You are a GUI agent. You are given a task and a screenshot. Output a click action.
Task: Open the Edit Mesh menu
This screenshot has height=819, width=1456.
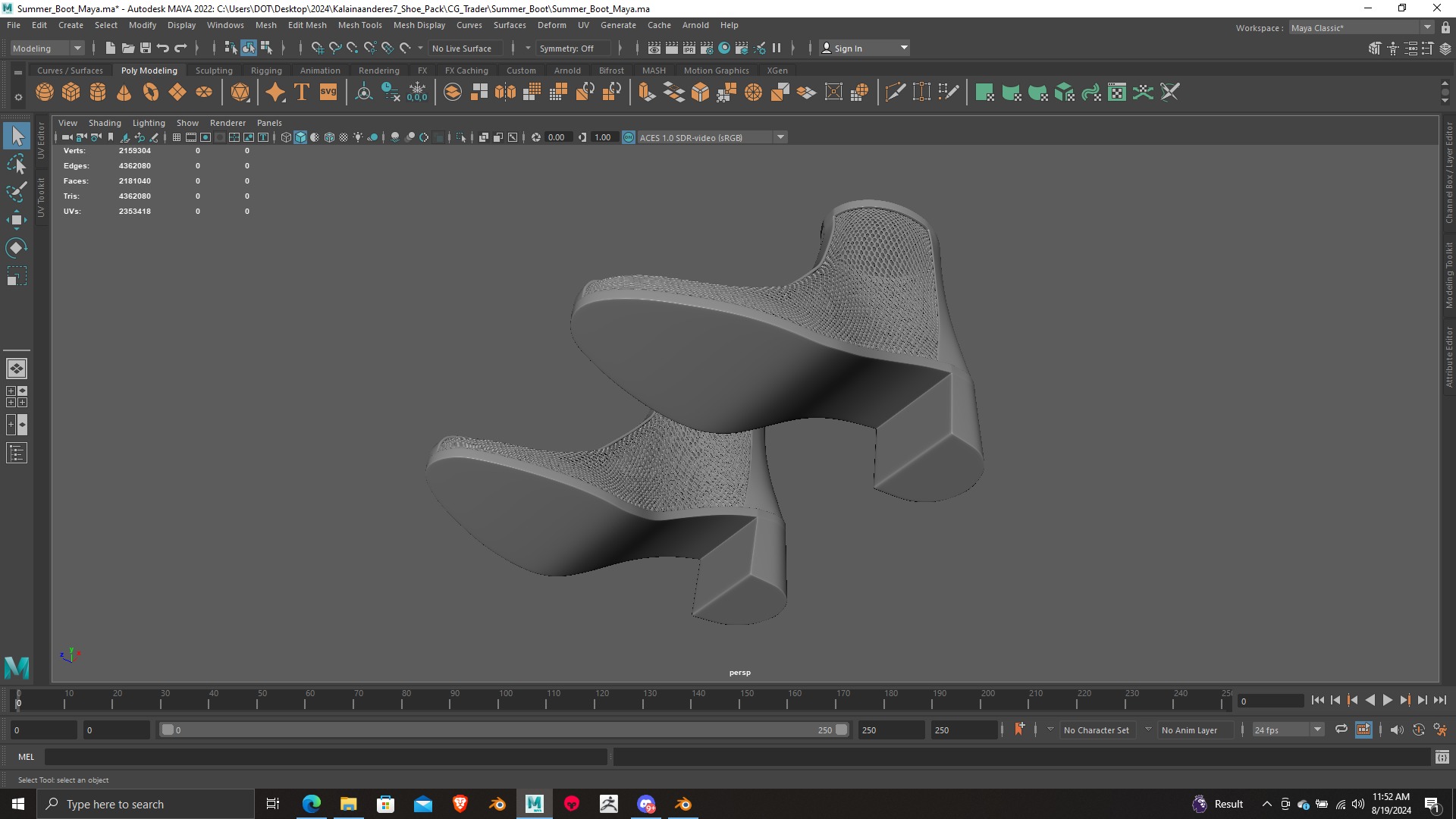tap(307, 25)
